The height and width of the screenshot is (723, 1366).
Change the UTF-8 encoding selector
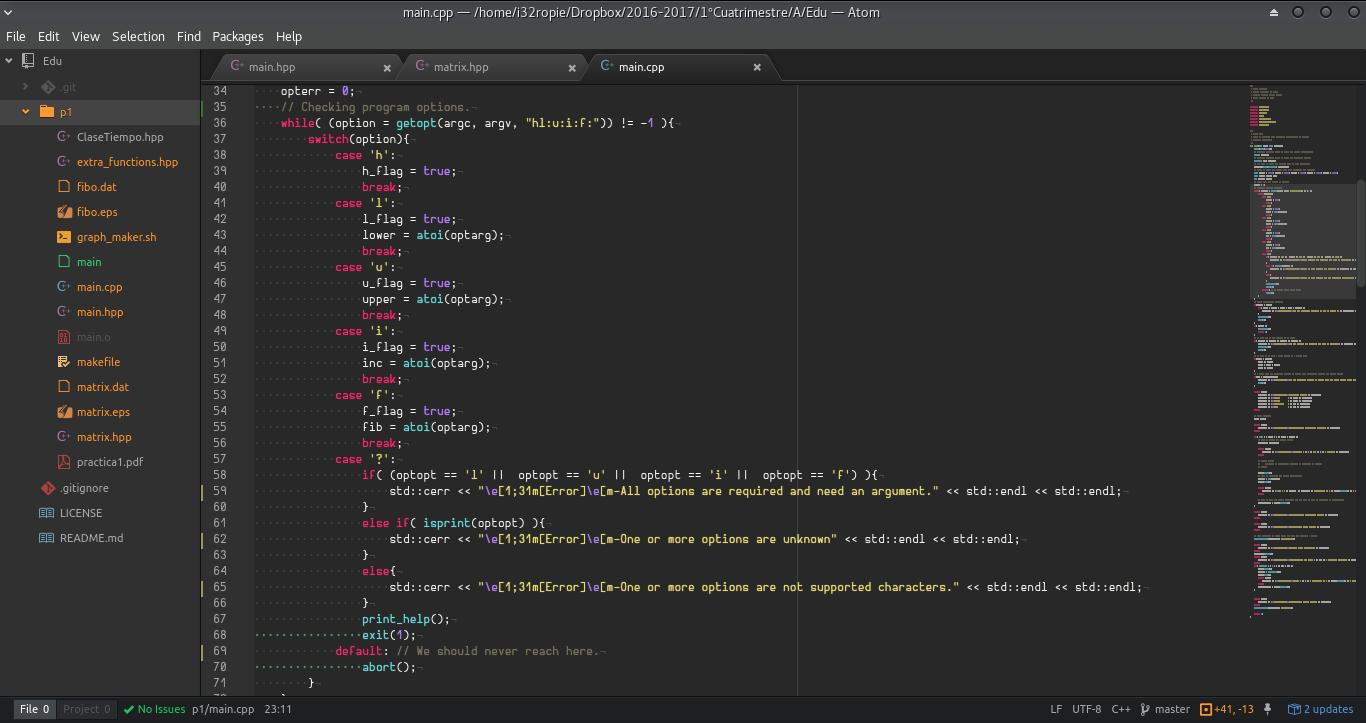(x=1086, y=709)
